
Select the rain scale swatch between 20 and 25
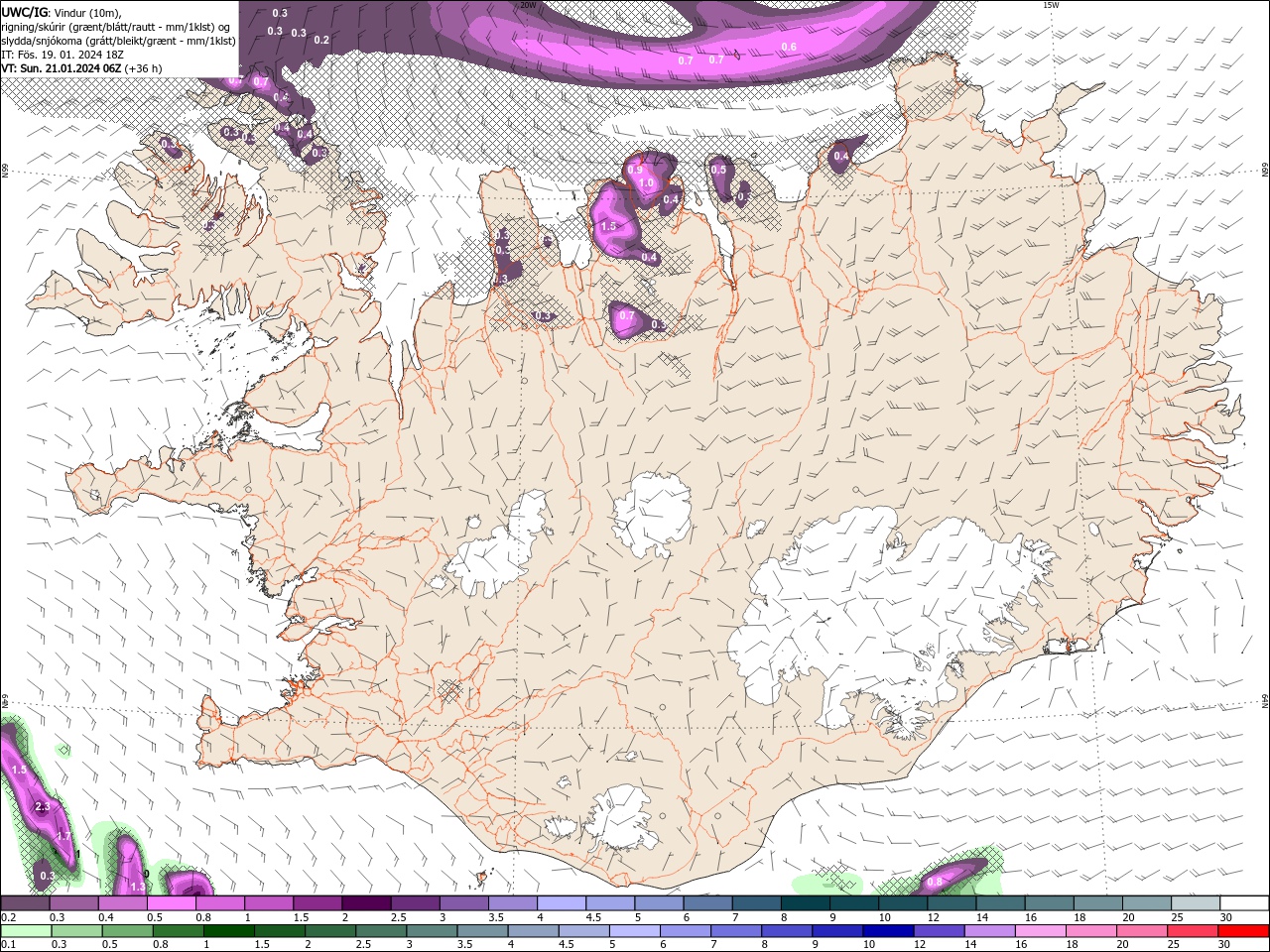1142,931
